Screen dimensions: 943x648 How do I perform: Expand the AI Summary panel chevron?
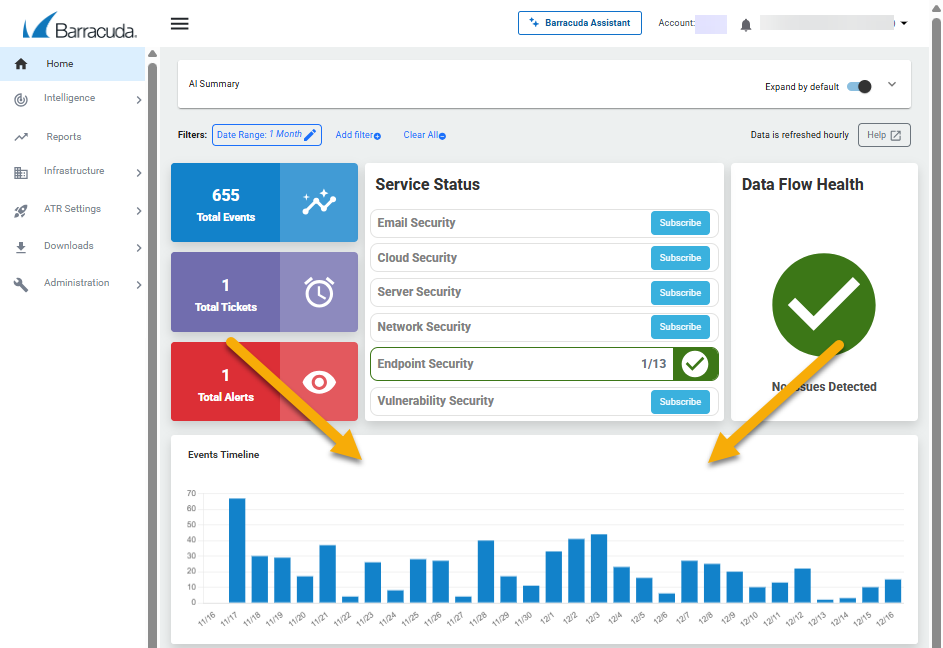892,85
